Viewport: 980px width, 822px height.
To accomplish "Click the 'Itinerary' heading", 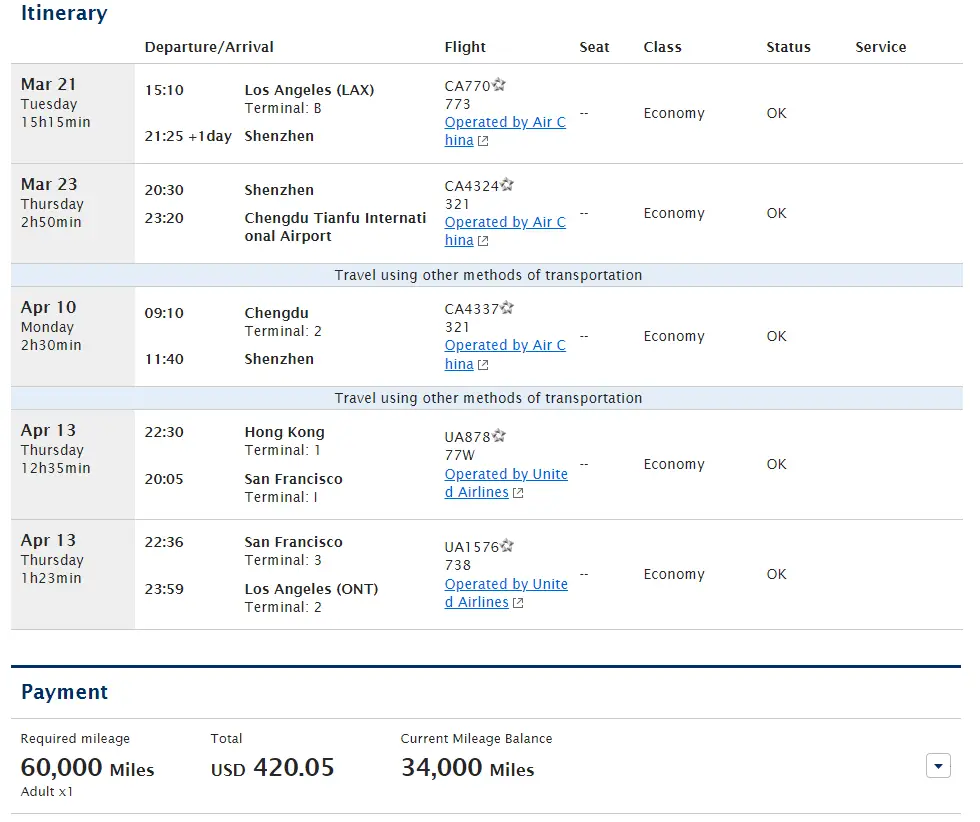I will [x=64, y=13].
